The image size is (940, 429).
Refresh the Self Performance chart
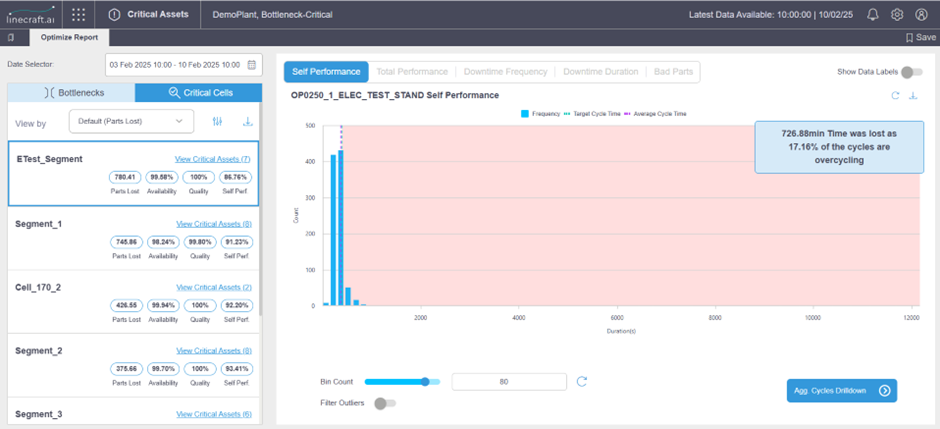(895, 95)
